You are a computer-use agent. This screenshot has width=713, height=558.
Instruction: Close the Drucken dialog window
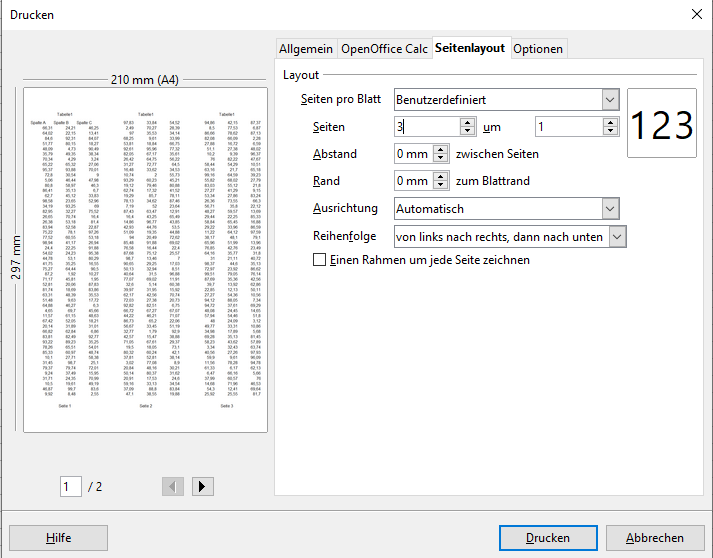(x=696, y=14)
